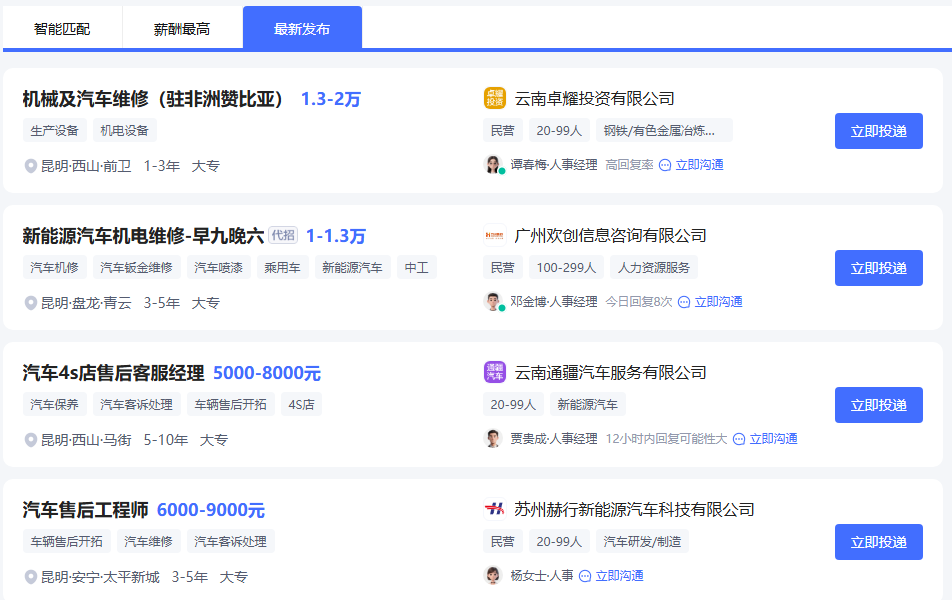This screenshot has height=600, width=952.
Task: Click 苏州赫行新能源汽车 company logo icon
Action: point(494,509)
